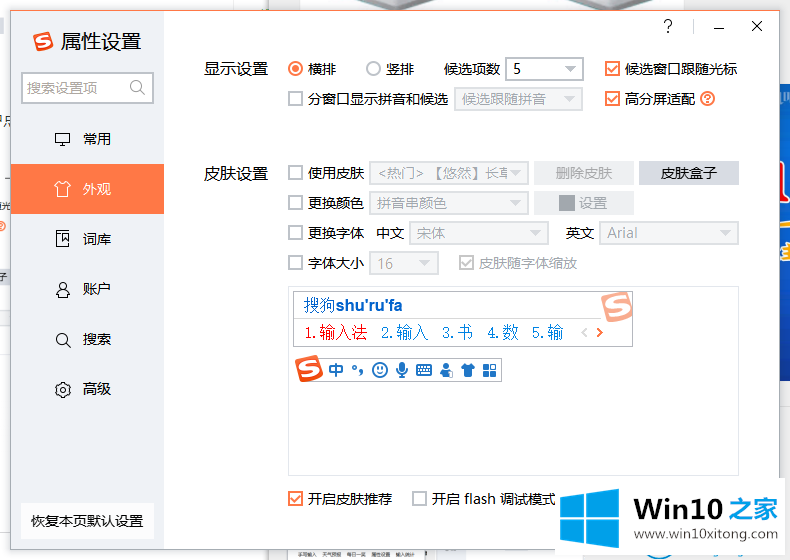
Task: Click candidate 3.书 in the preview
Action: coord(457,333)
